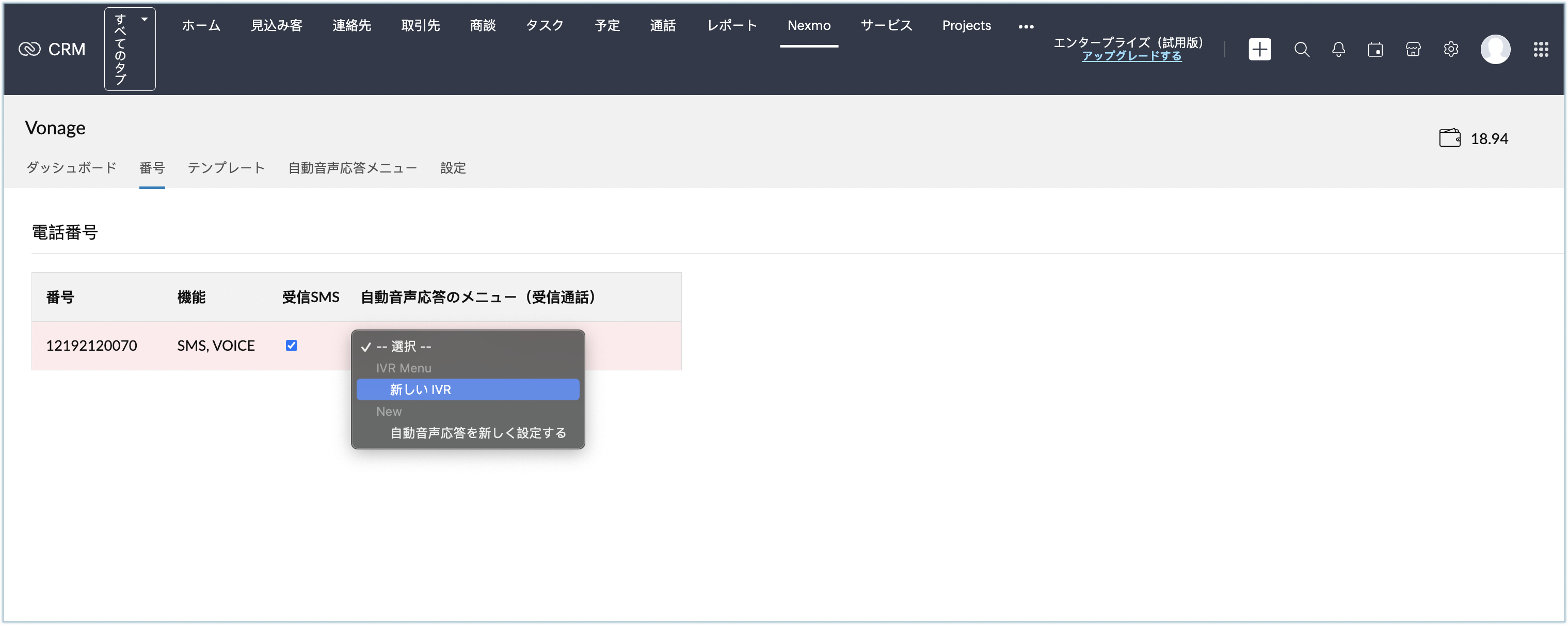The height and width of the screenshot is (625, 1568).
Task: Switch to the テンプレート tab
Action: tap(226, 168)
